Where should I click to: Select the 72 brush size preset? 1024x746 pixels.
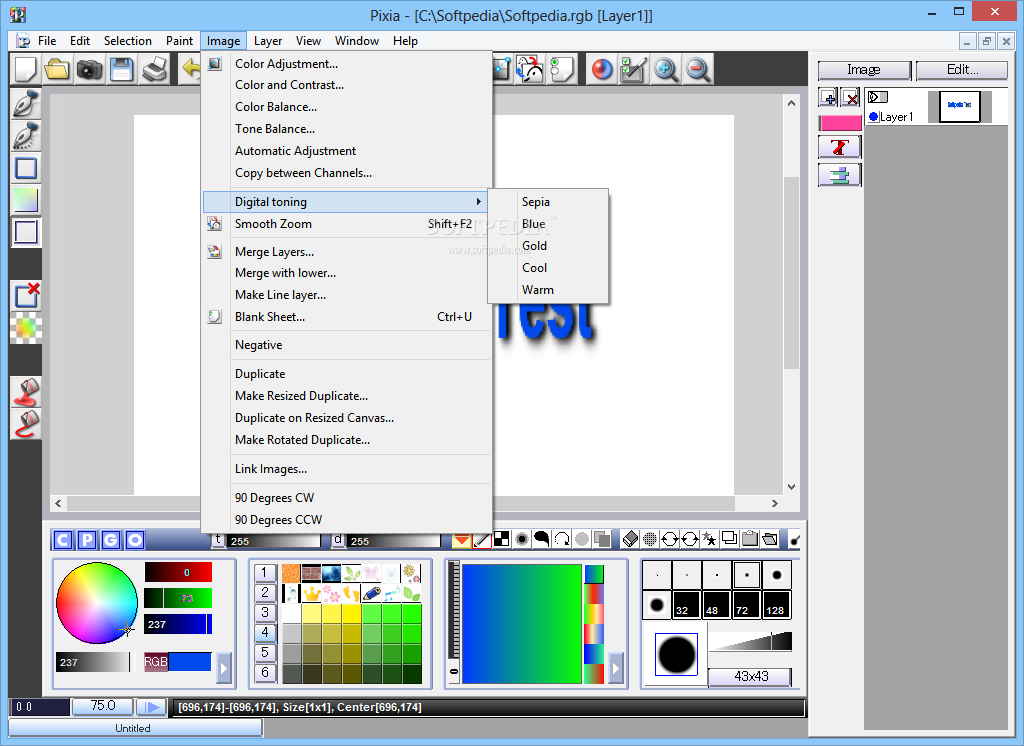click(x=746, y=605)
